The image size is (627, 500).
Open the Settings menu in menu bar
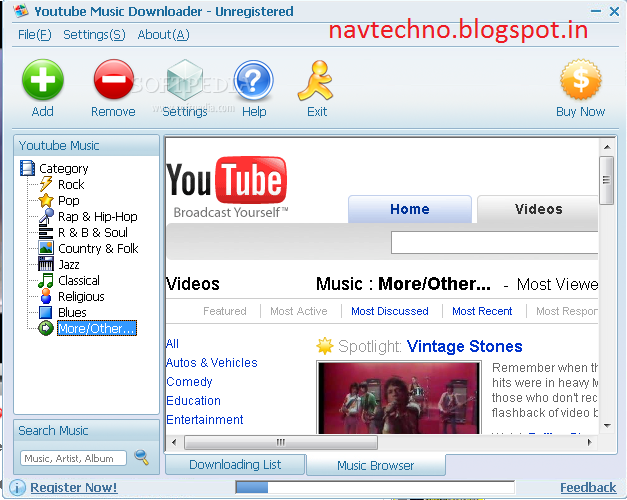tap(94, 35)
